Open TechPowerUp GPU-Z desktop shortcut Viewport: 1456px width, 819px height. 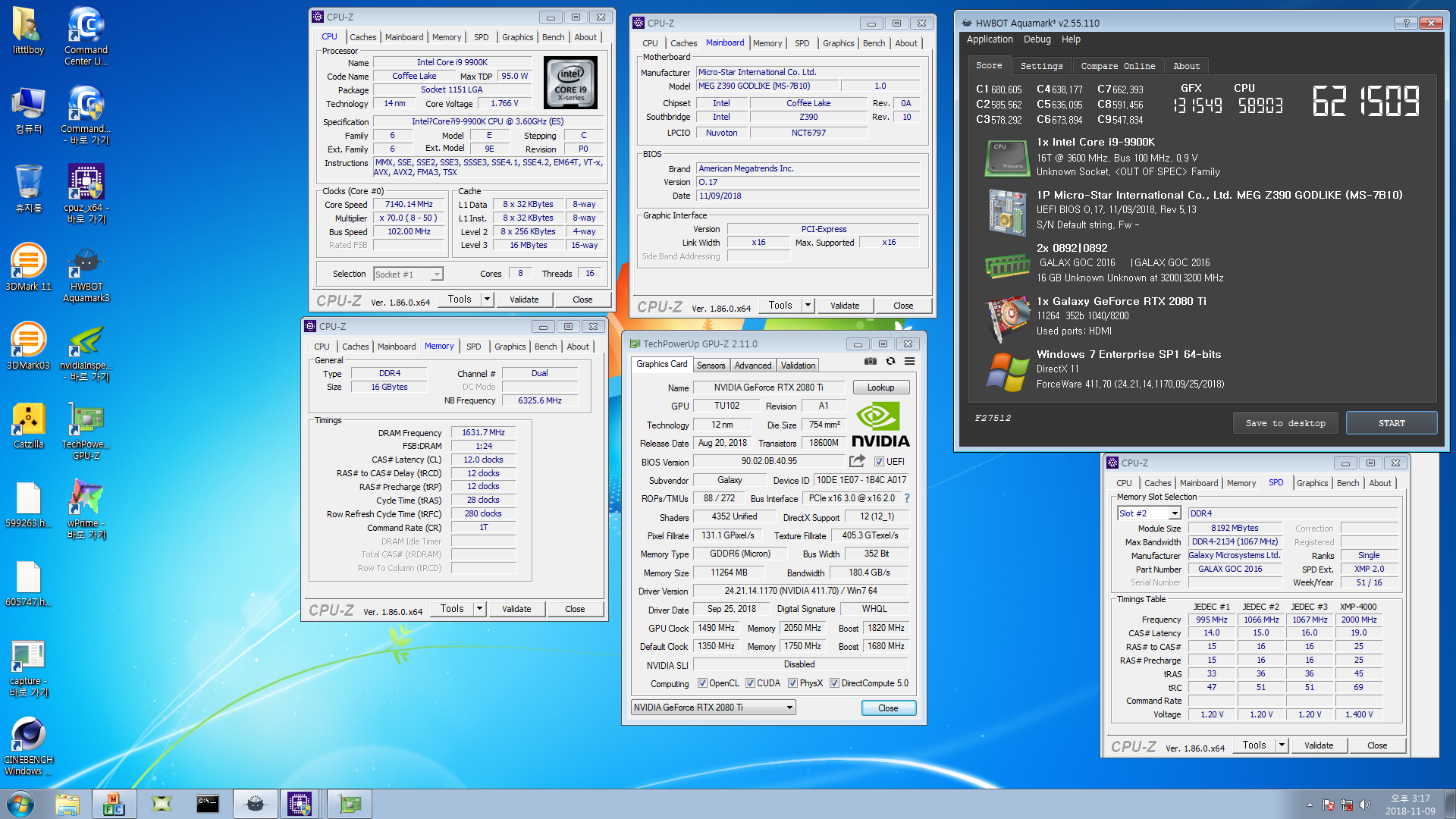[86, 431]
